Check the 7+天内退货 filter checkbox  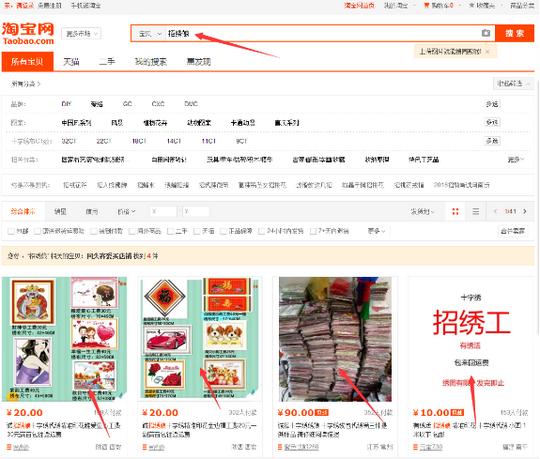coord(313,231)
